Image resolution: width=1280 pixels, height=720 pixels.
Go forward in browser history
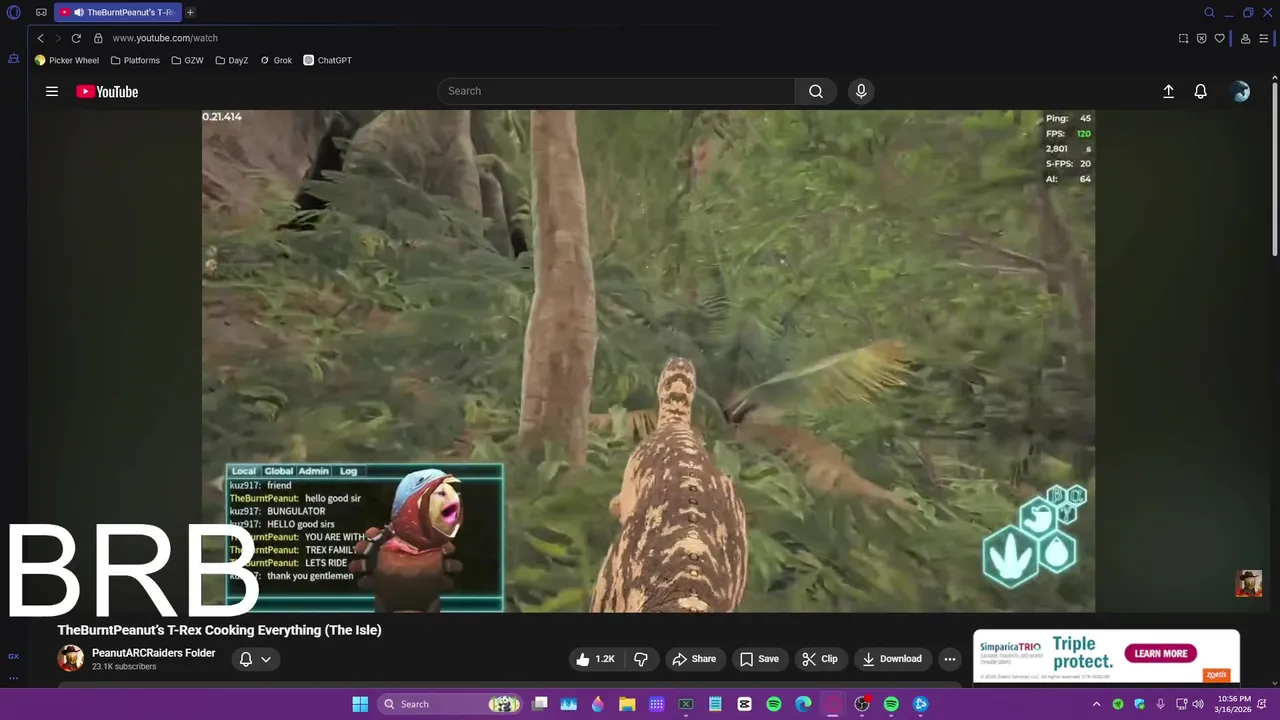pyautogui.click(x=57, y=38)
